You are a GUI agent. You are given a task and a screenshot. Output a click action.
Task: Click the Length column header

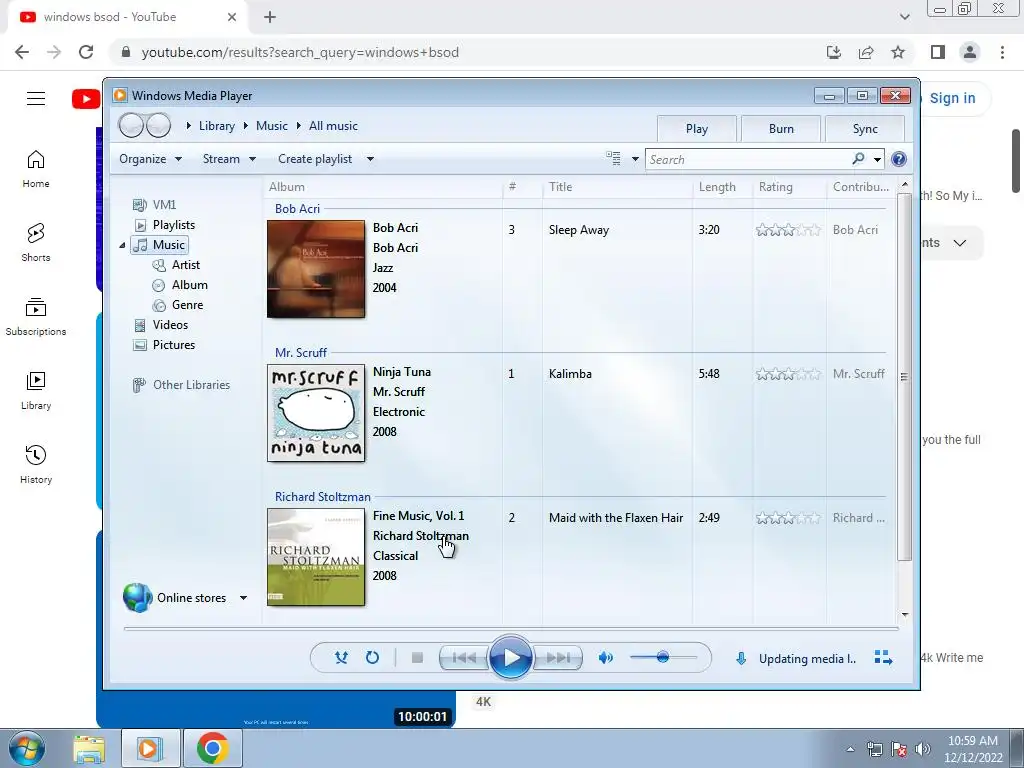(x=722, y=187)
